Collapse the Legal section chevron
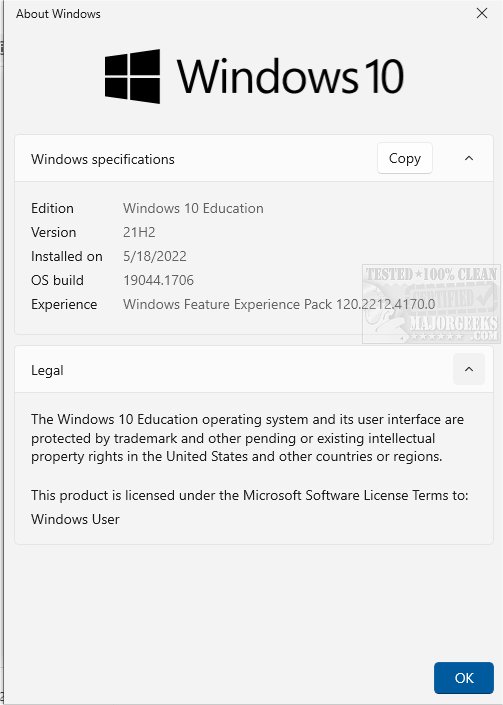Image resolution: width=503 pixels, height=705 pixels. click(469, 369)
